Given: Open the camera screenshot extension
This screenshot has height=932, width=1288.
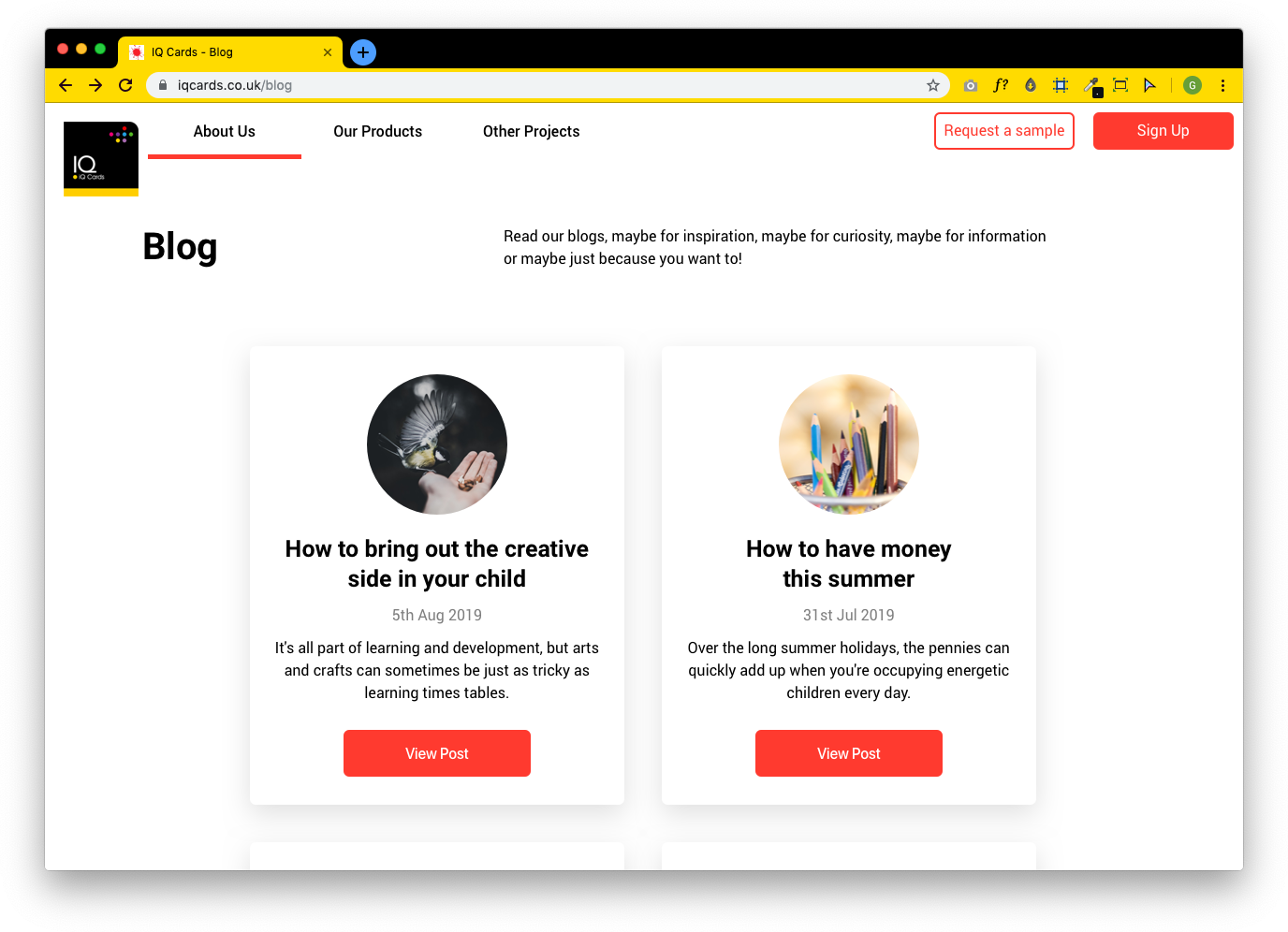Looking at the screenshot, I should pos(971,85).
